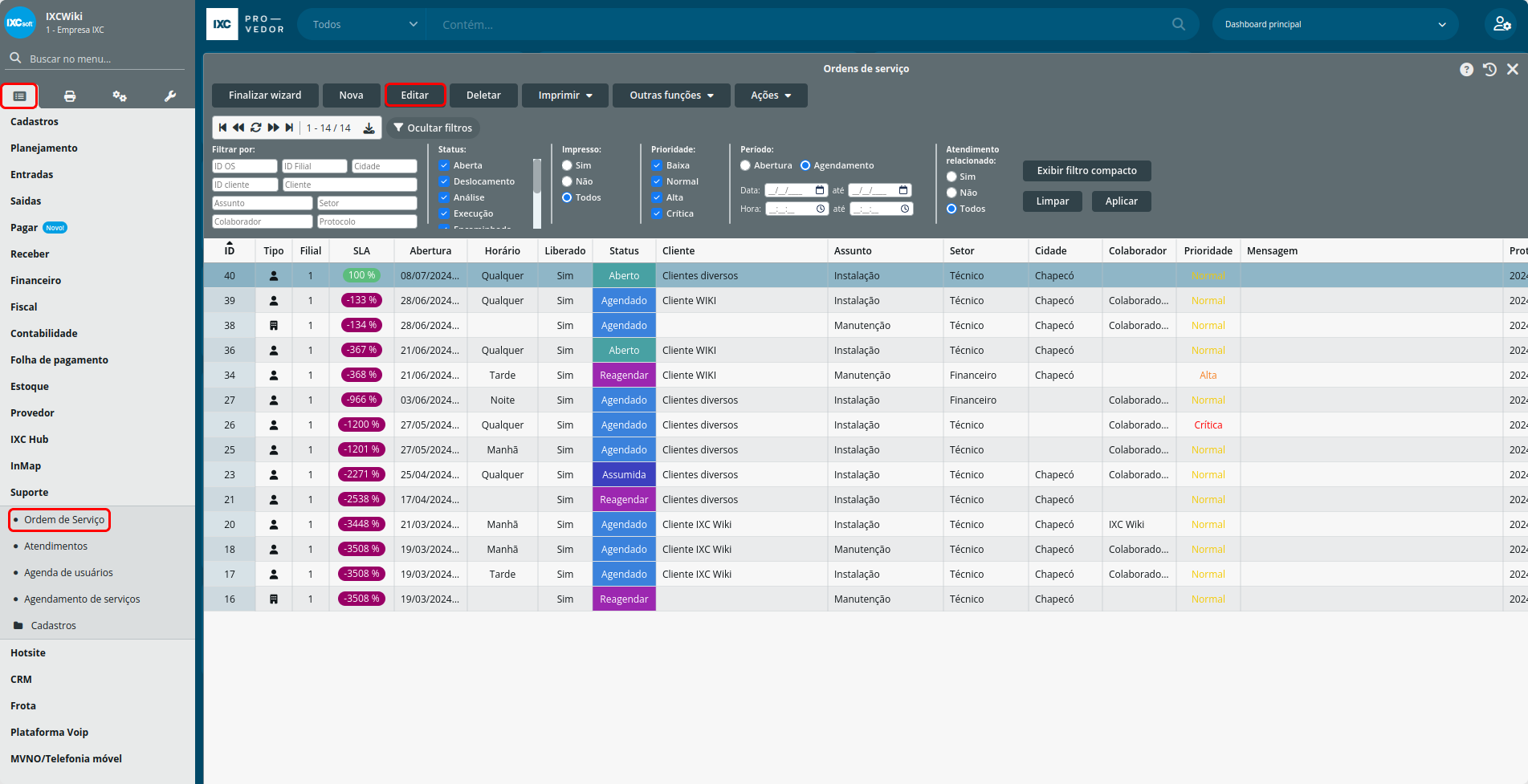1528x784 pixels.
Task: Open the help question mark icon
Action: [x=1466, y=69]
